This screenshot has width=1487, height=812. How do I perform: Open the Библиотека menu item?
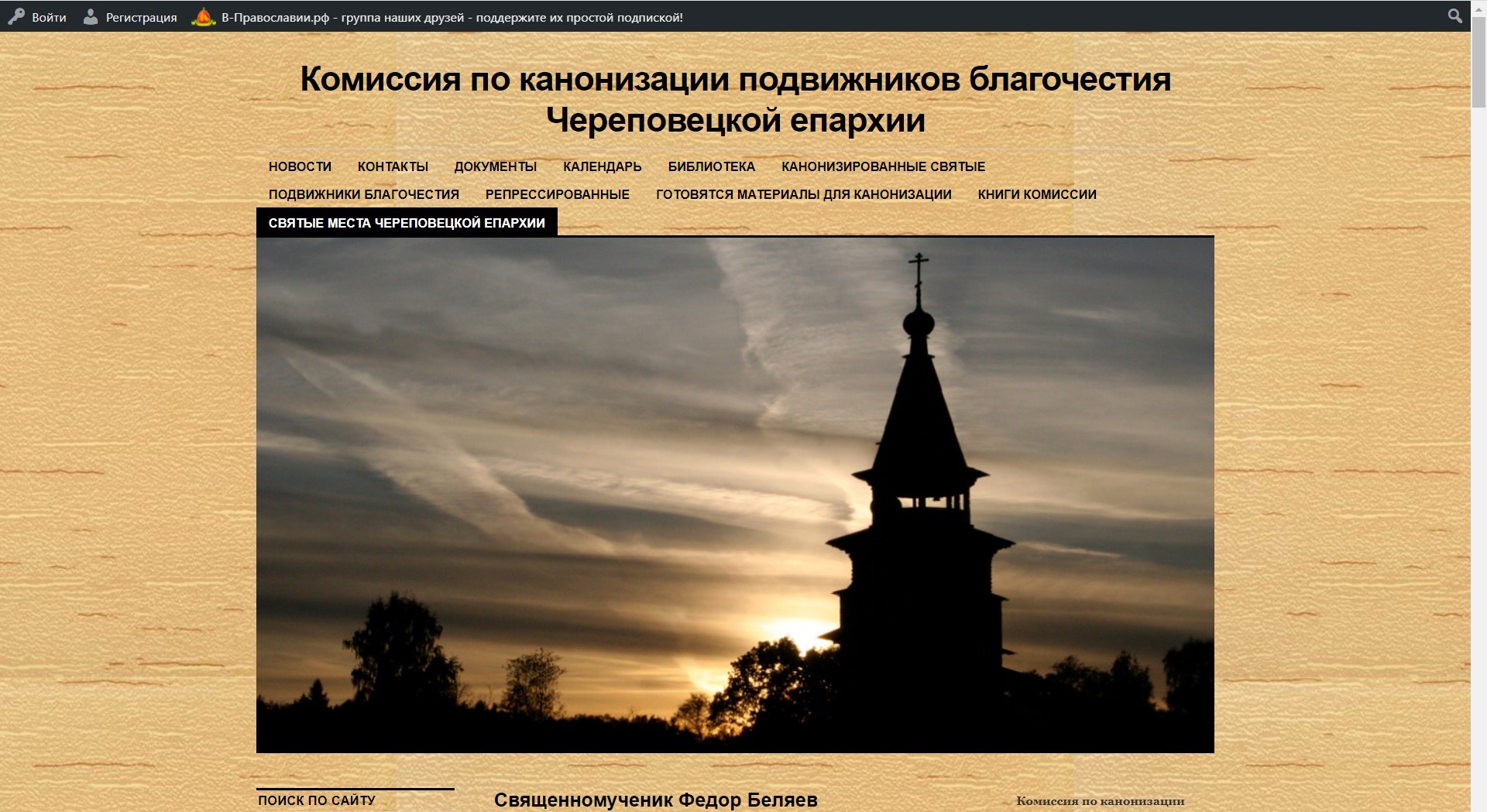point(712,166)
